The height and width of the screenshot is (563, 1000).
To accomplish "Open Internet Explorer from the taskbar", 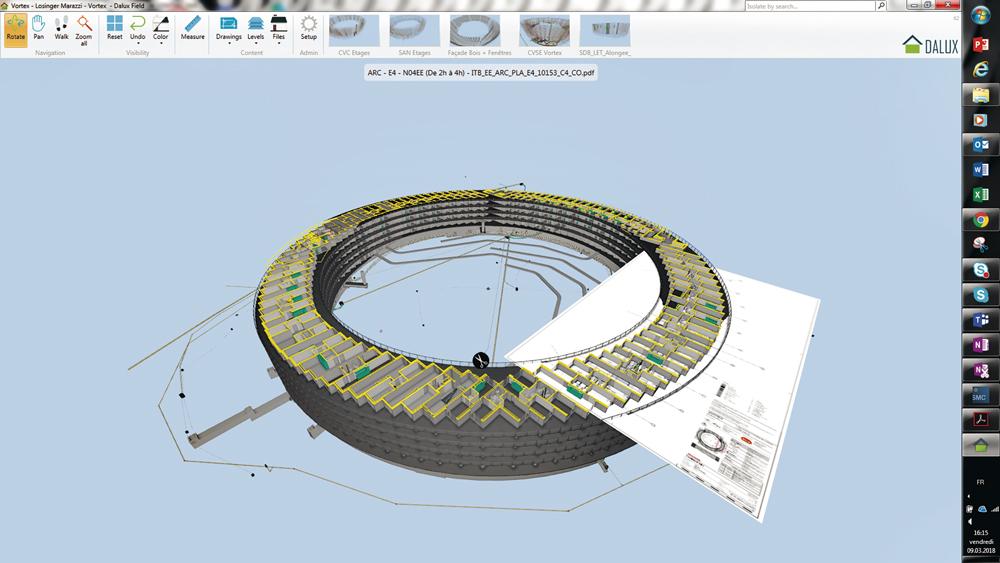I will [980, 69].
